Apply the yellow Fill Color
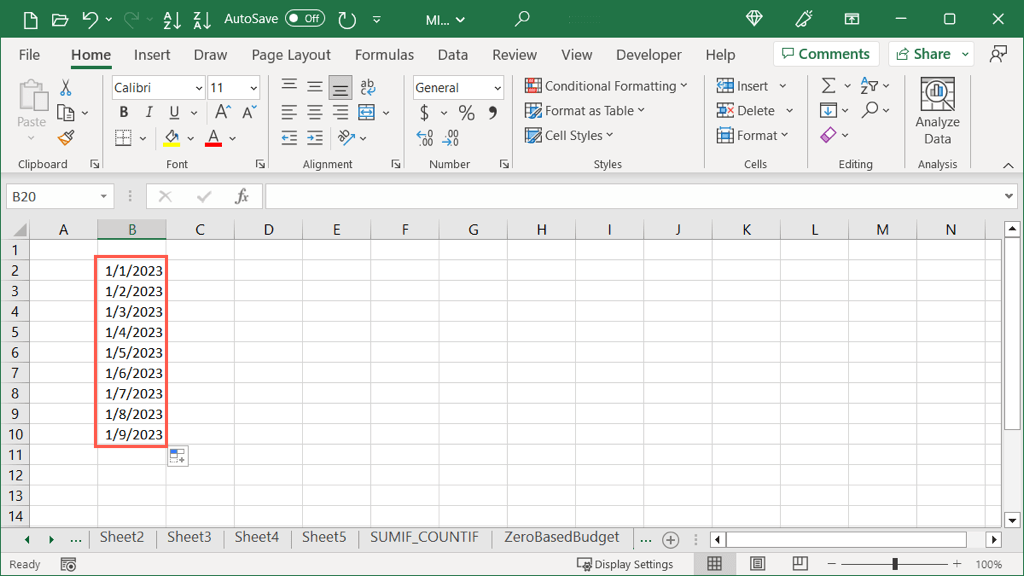This screenshot has height=576, width=1024. (x=172, y=138)
